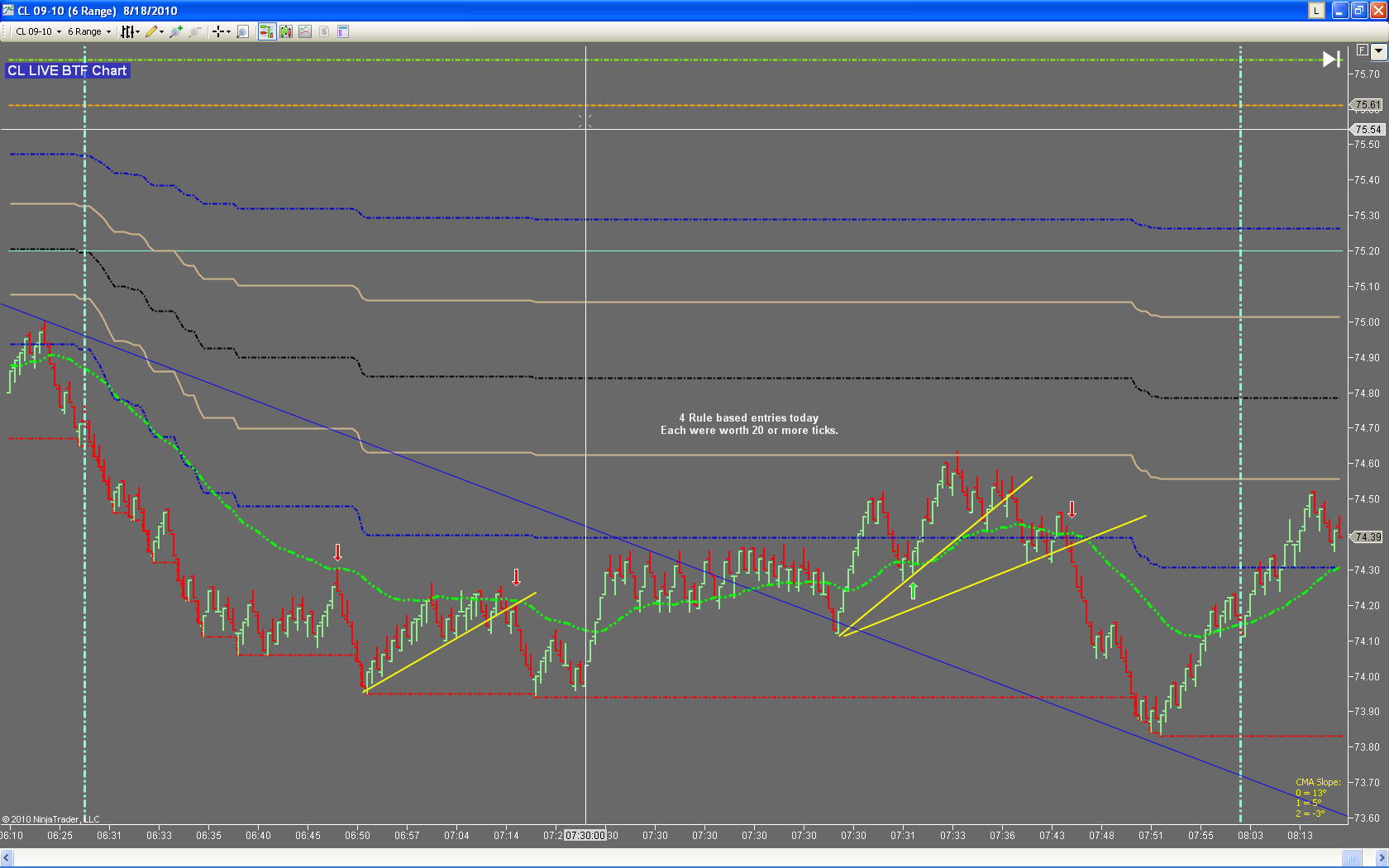
Task: Click the 08:13 time axis label
Action: click(1300, 836)
